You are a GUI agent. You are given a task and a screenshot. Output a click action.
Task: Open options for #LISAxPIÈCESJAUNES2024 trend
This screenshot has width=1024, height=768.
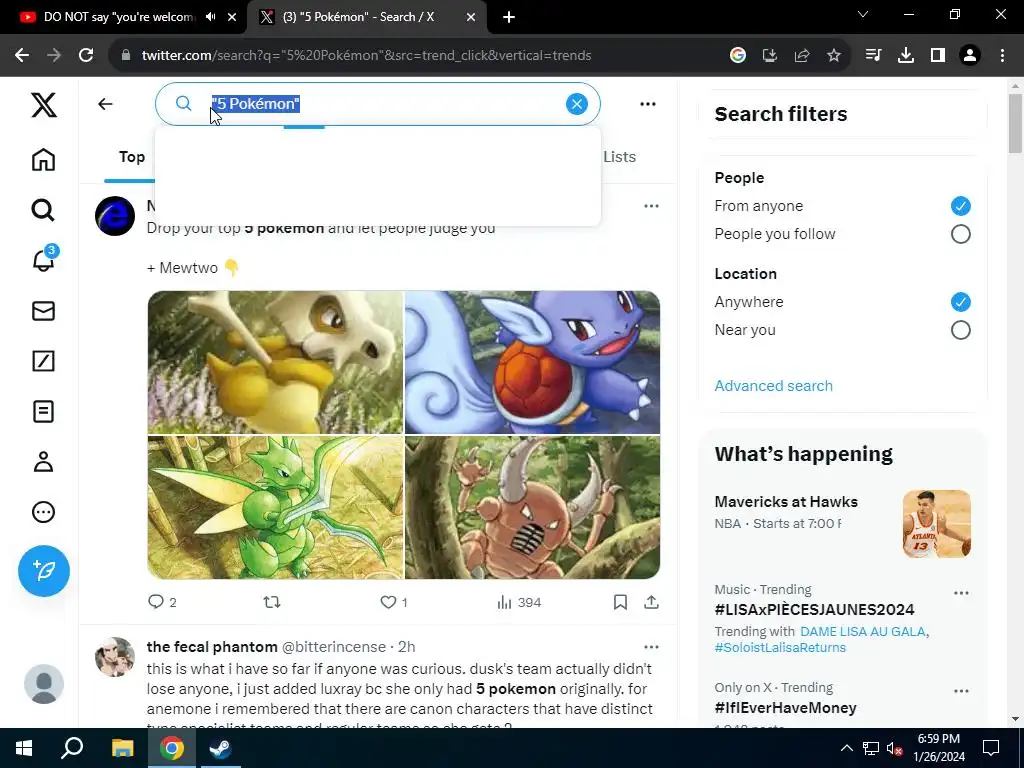click(x=961, y=593)
